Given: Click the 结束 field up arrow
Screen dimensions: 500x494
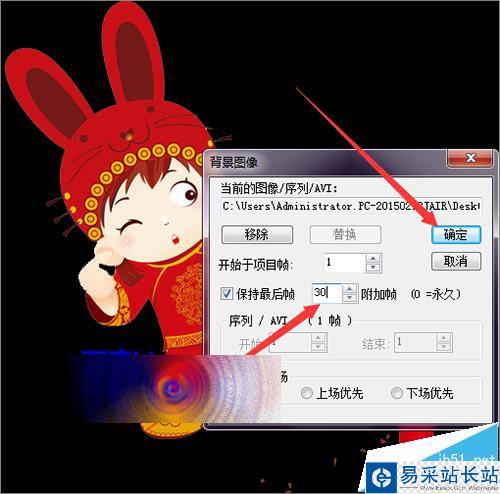Looking at the screenshot, I should [444, 338].
